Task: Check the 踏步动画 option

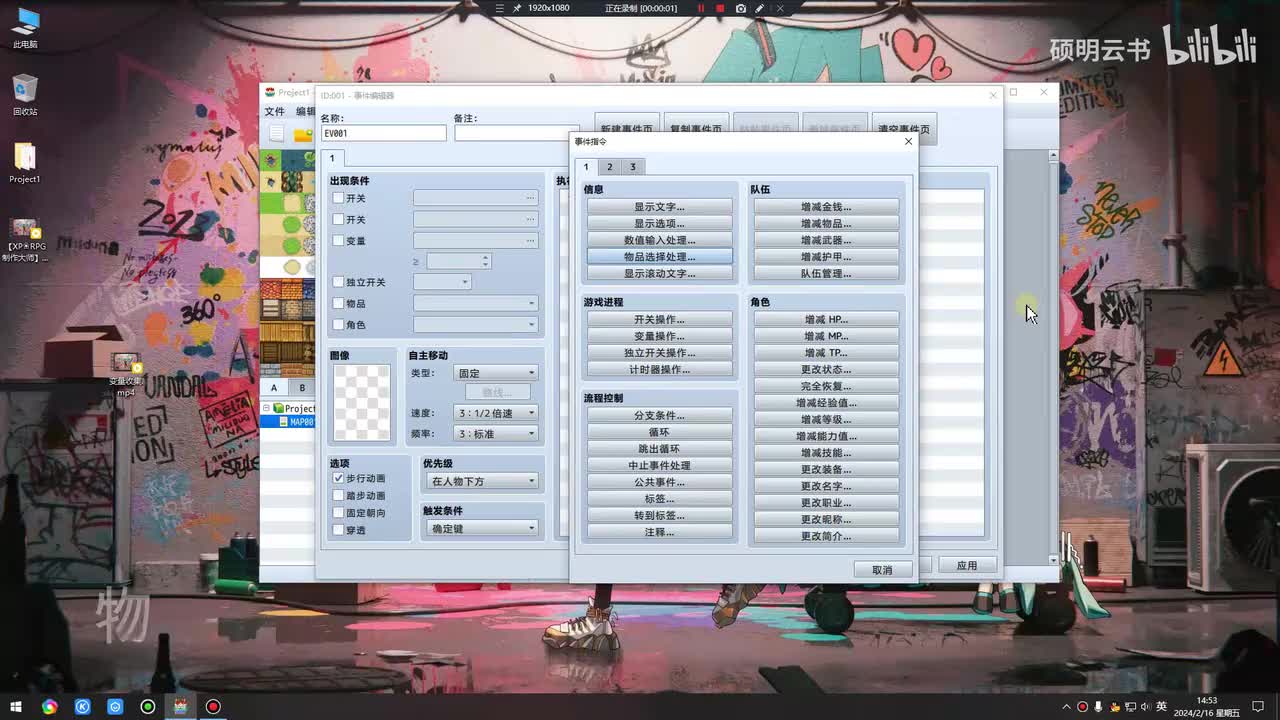Action: (x=338, y=496)
